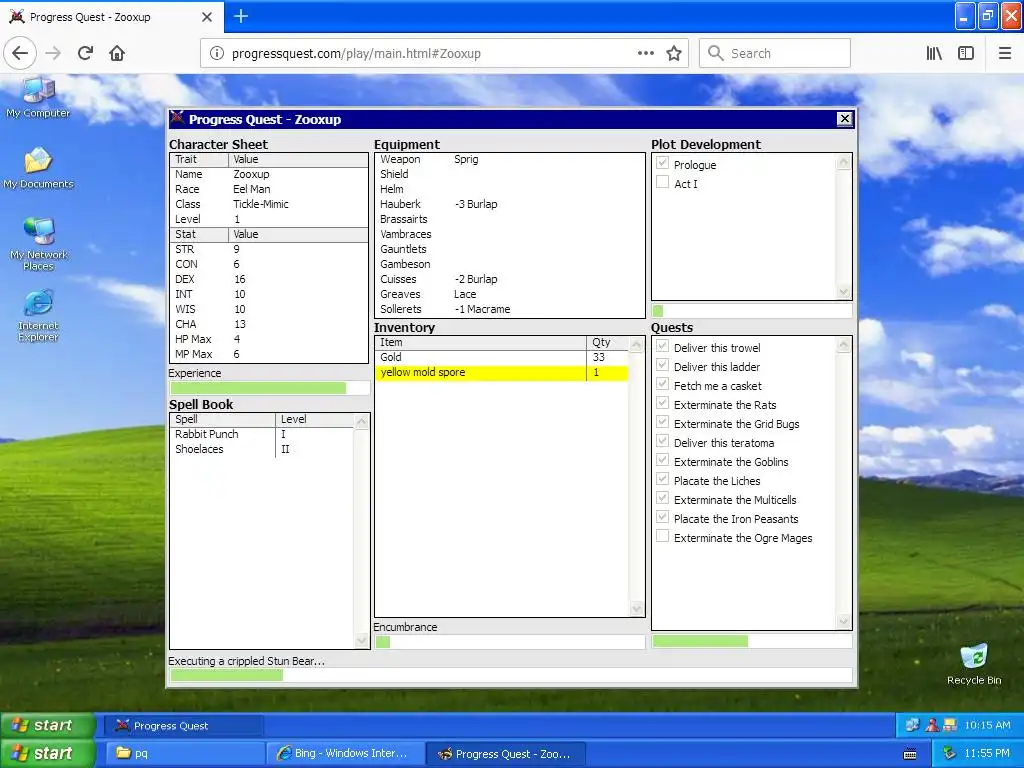The width and height of the screenshot is (1024, 768).
Task: Click the Executing a crippled Stun Bear progress bar
Action: [511, 675]
